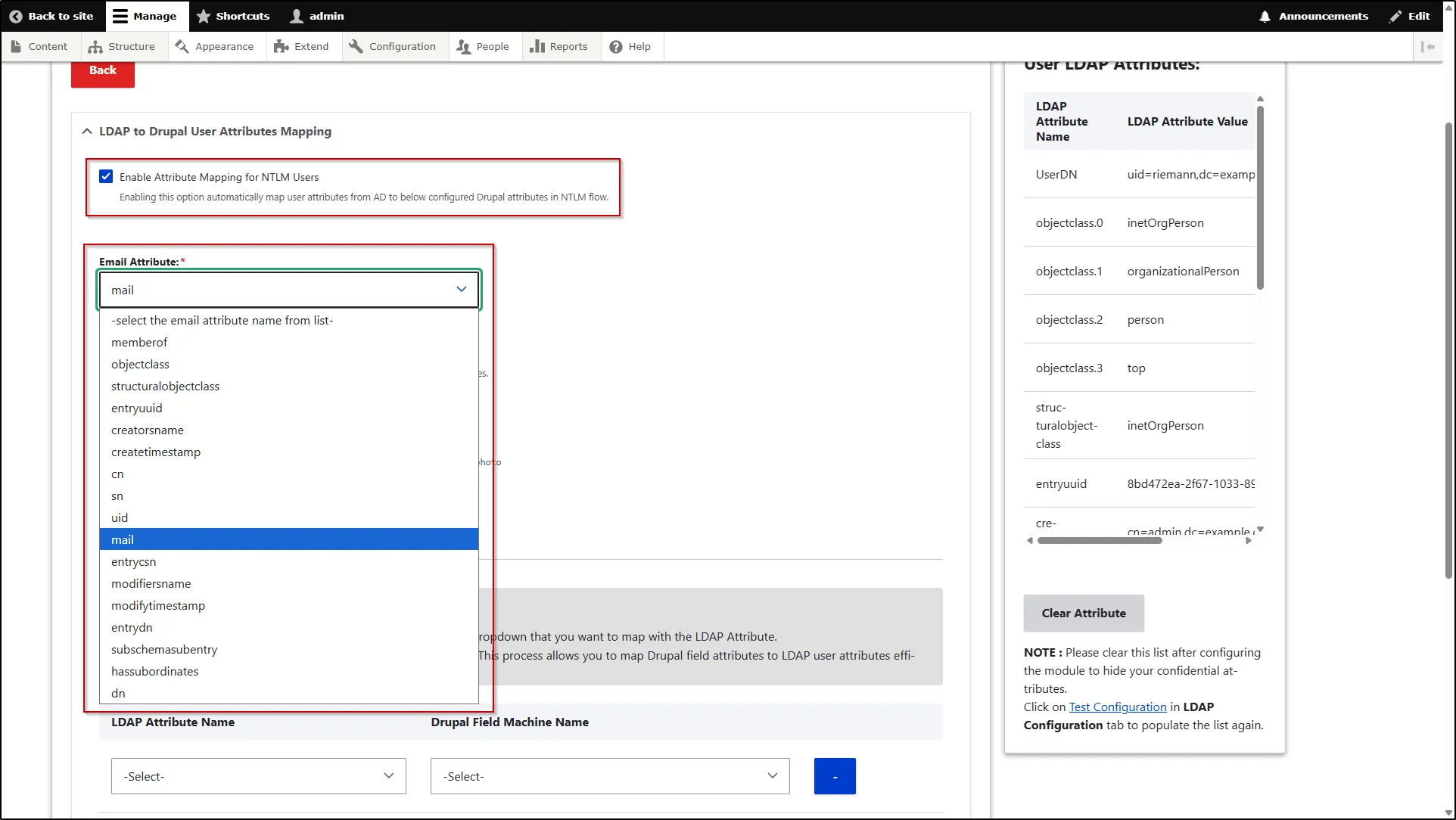Collapse the LDAP to Drupal User Attributes Mapping section
The height and width of the screenshot is (820, 1456).
(87, 131)
